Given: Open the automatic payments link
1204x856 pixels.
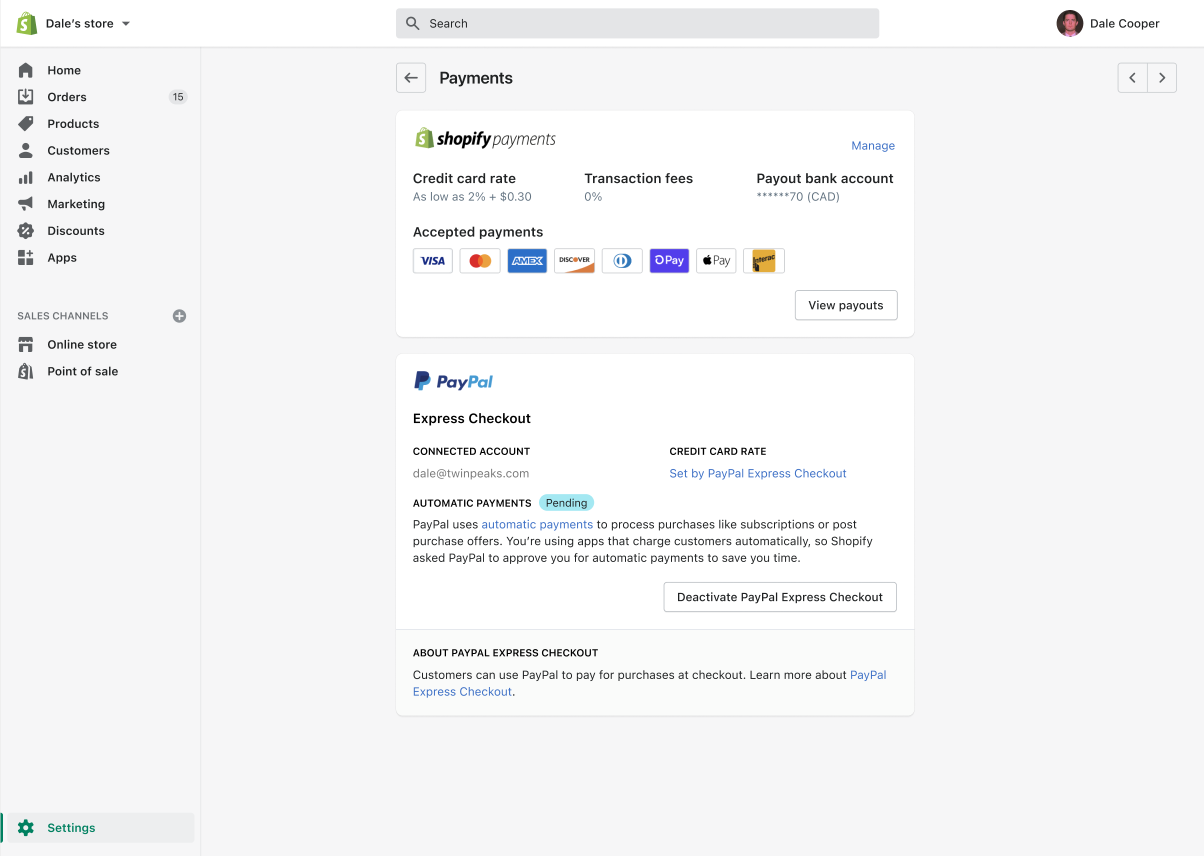Looking at the screenshot, I should pos(537,524).
